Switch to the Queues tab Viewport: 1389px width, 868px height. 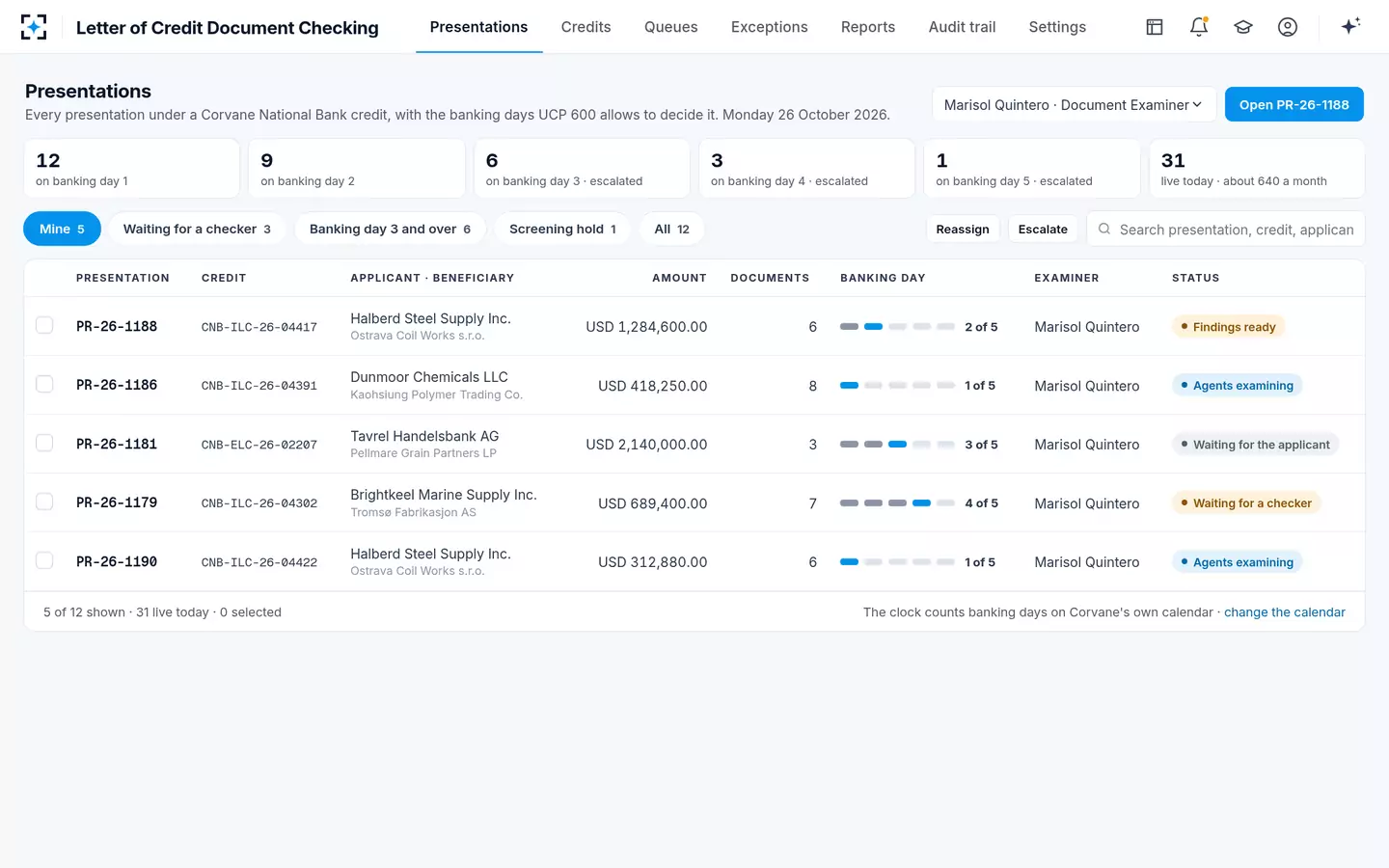670,27
